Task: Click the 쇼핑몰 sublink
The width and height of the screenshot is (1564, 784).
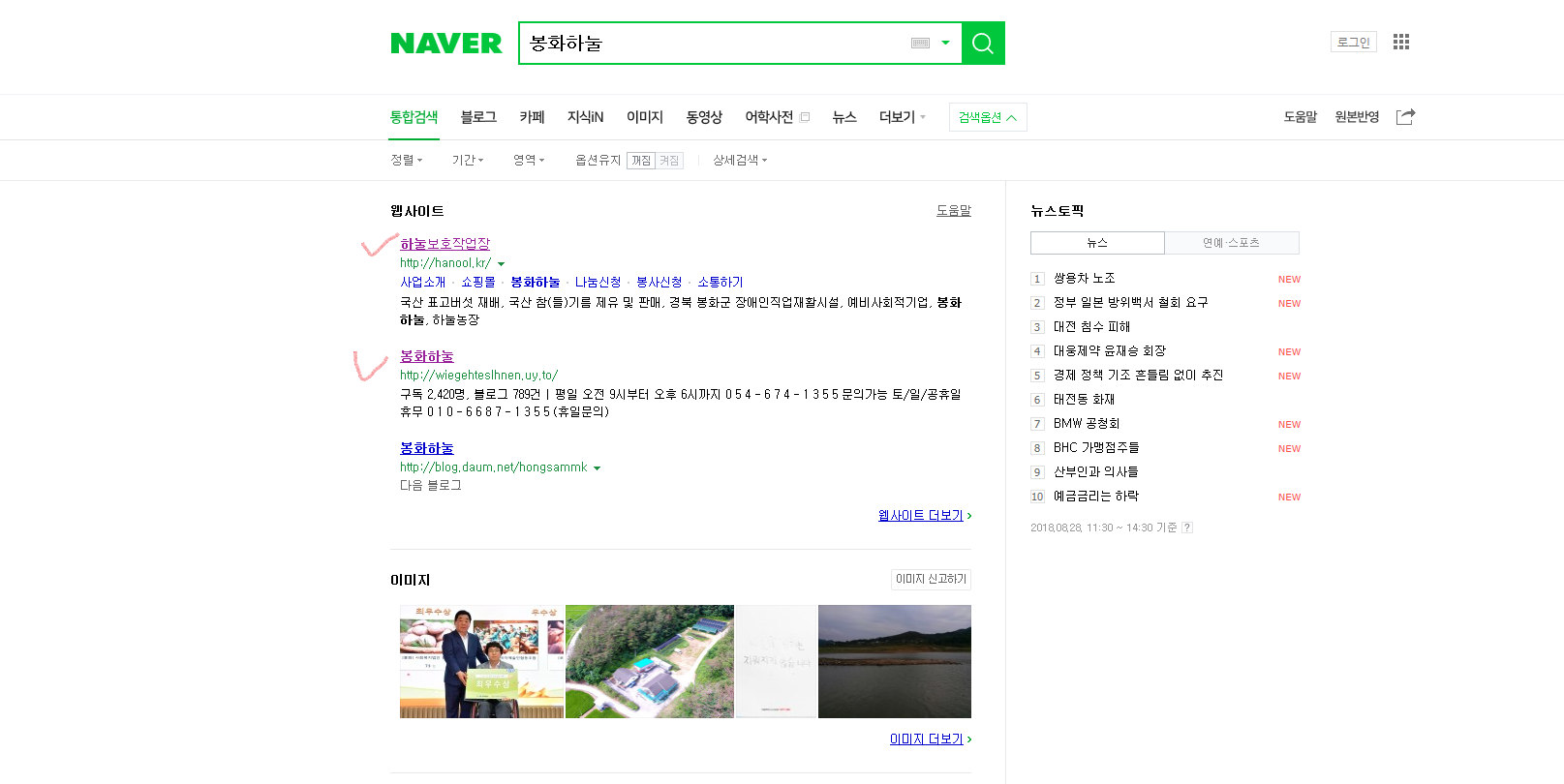Action: [478, 282]
